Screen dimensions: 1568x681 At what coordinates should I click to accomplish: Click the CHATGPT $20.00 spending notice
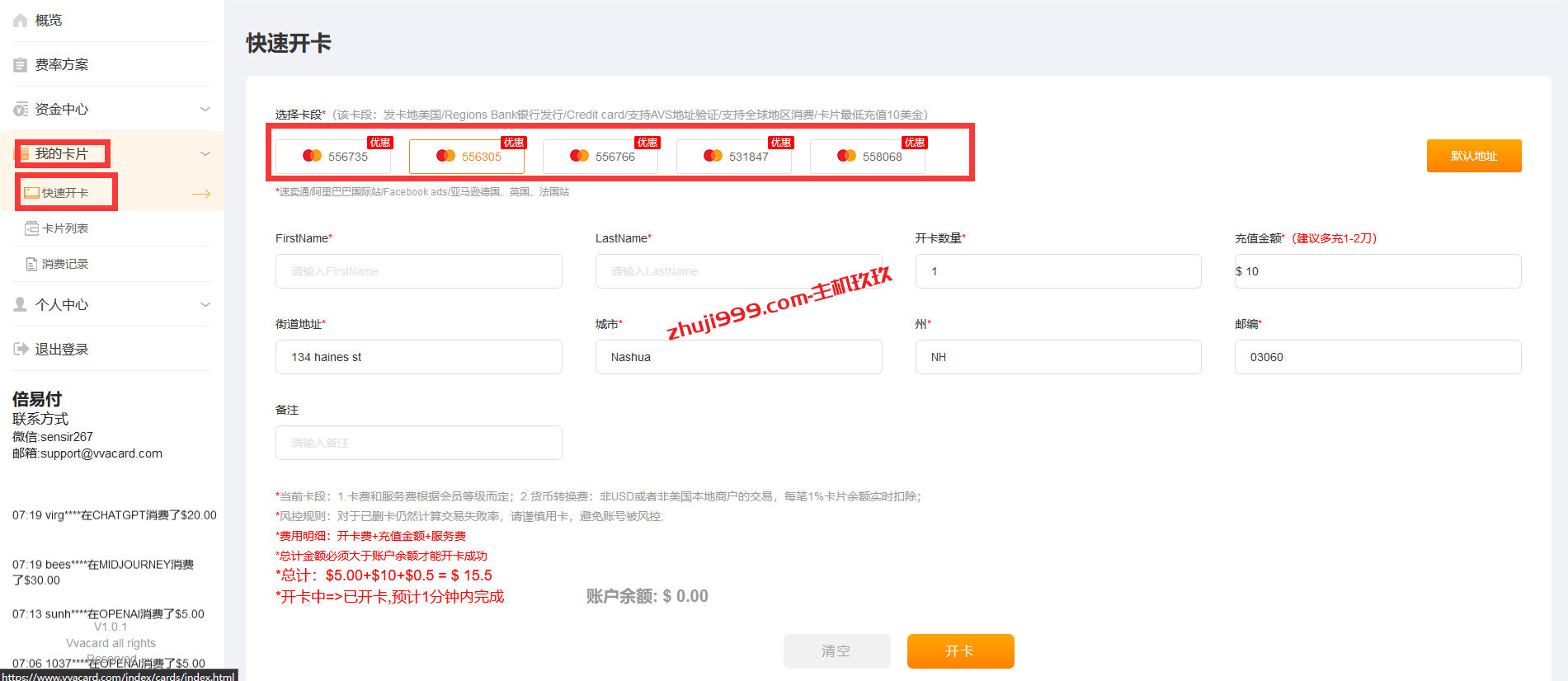[115, 515]
